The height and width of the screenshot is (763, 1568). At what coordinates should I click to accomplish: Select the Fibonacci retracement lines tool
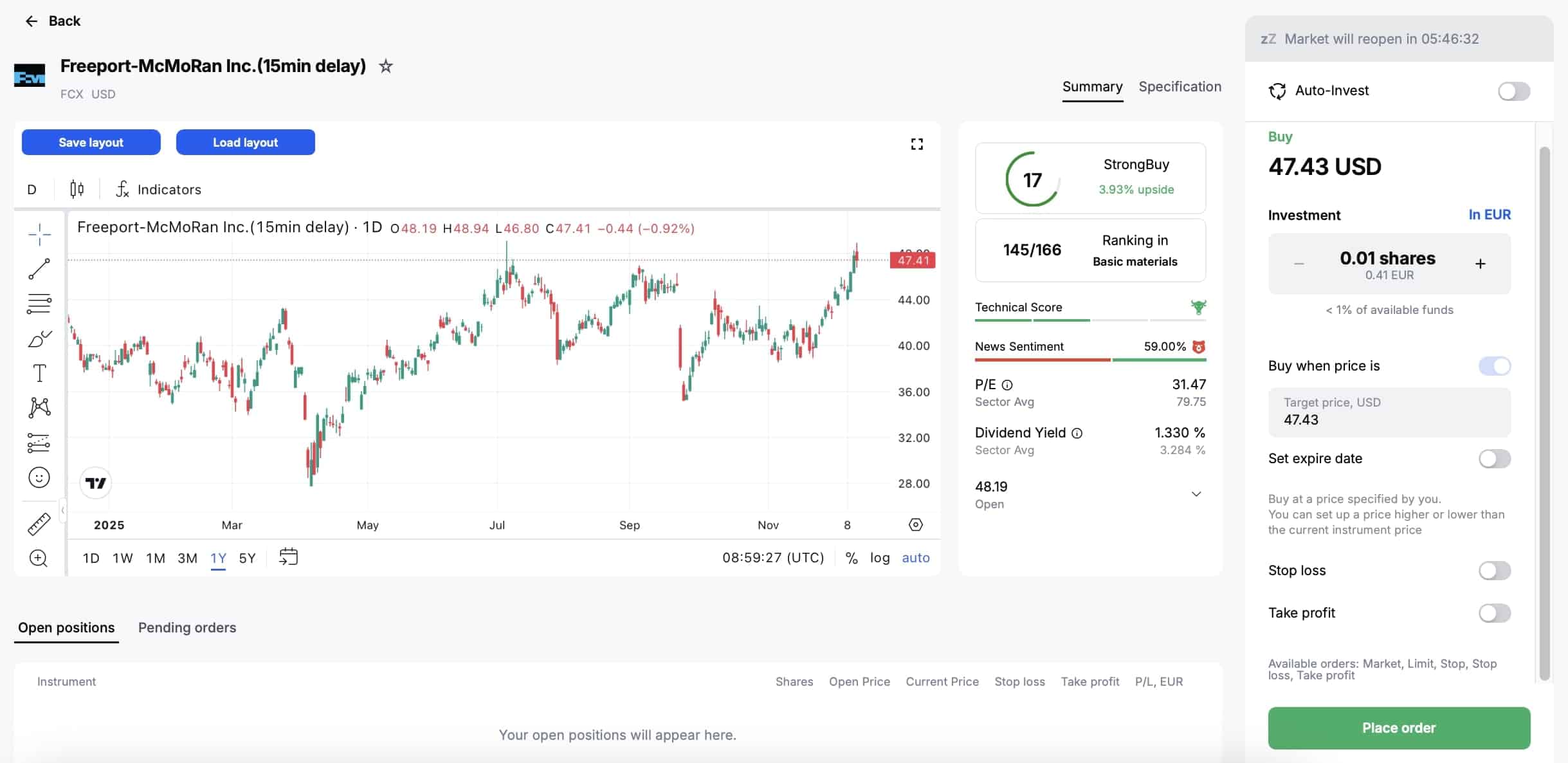pyautogui.click(x=39, y=304)
